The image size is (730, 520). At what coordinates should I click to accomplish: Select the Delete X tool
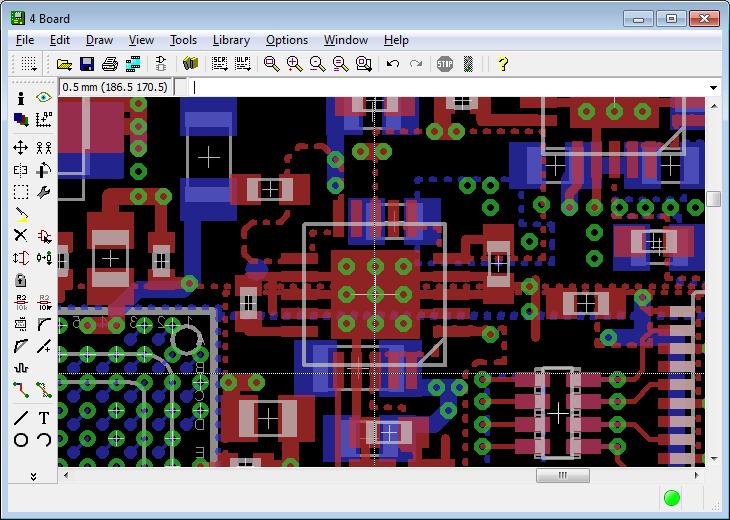(20, 236)
